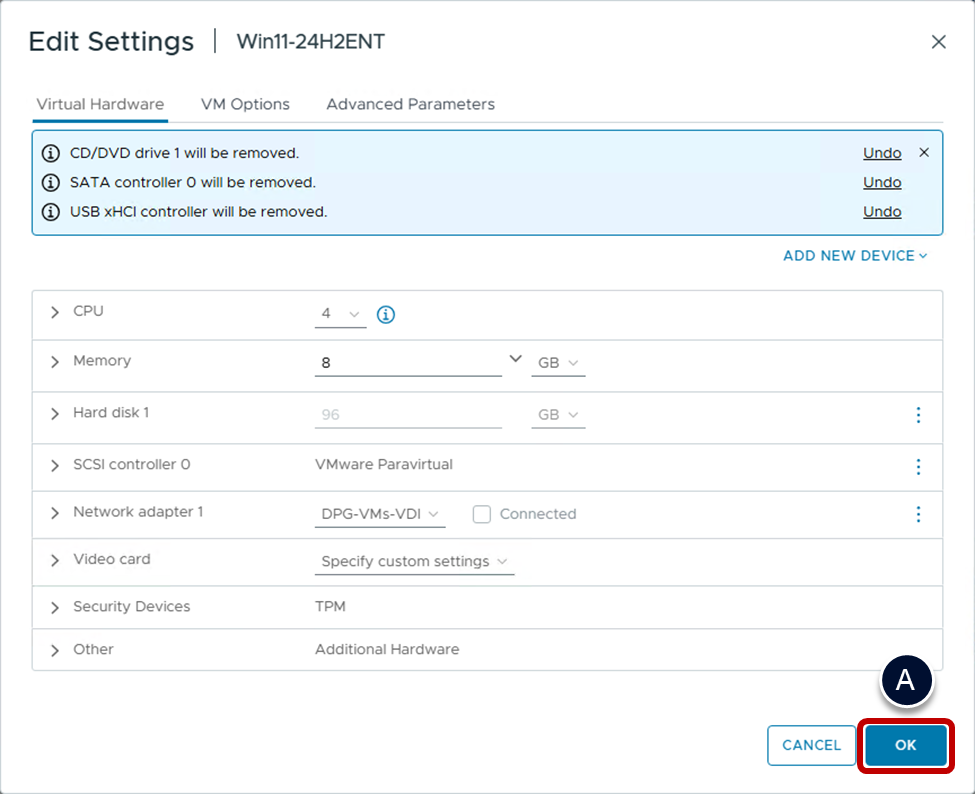Expand the Memory settings row
This screenshot has height=794, width=975.
pyautogui.click(x=55, y=362)
